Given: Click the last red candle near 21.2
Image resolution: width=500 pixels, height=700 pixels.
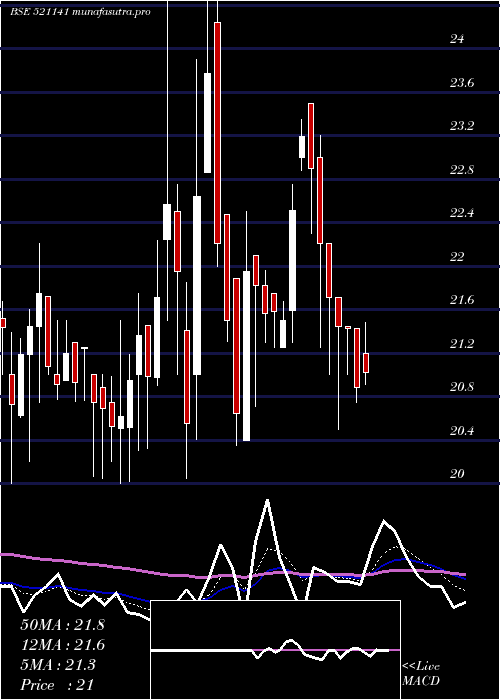Looking at the screenshot, I should coord(366,363).
